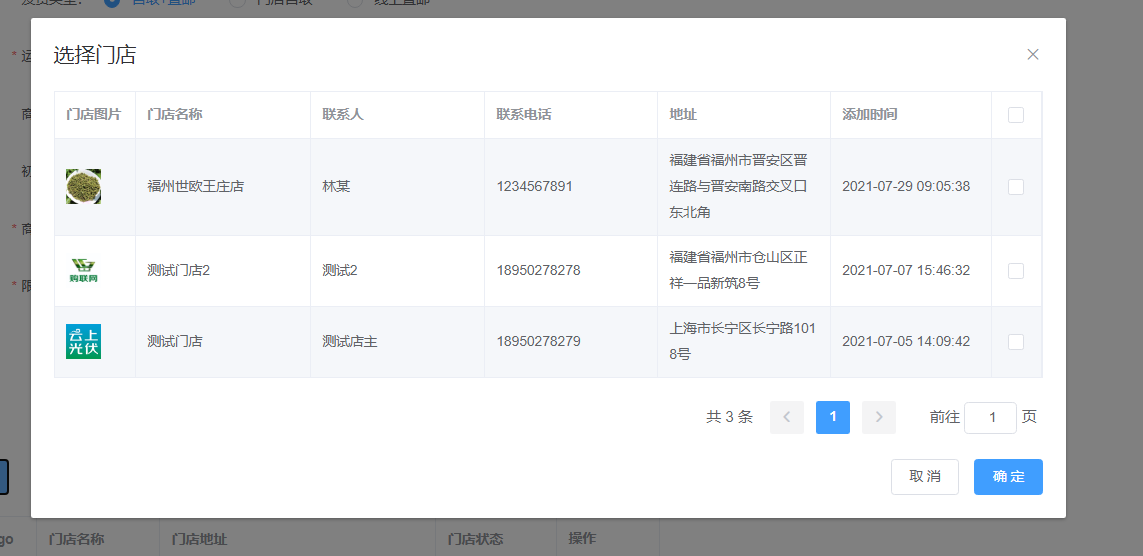This screenshot has height=556, width=1143.
Task: Check the box for 福州世欧王庄店
Action: click(1015, 187)
